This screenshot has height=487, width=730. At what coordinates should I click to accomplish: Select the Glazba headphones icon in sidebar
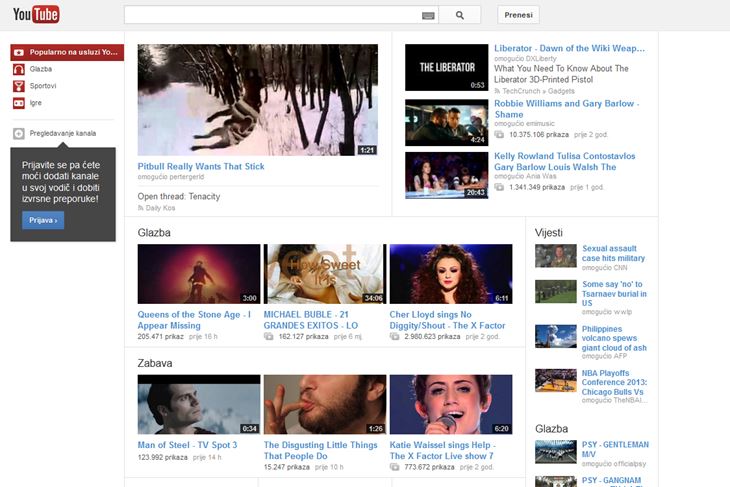point(19,69)
